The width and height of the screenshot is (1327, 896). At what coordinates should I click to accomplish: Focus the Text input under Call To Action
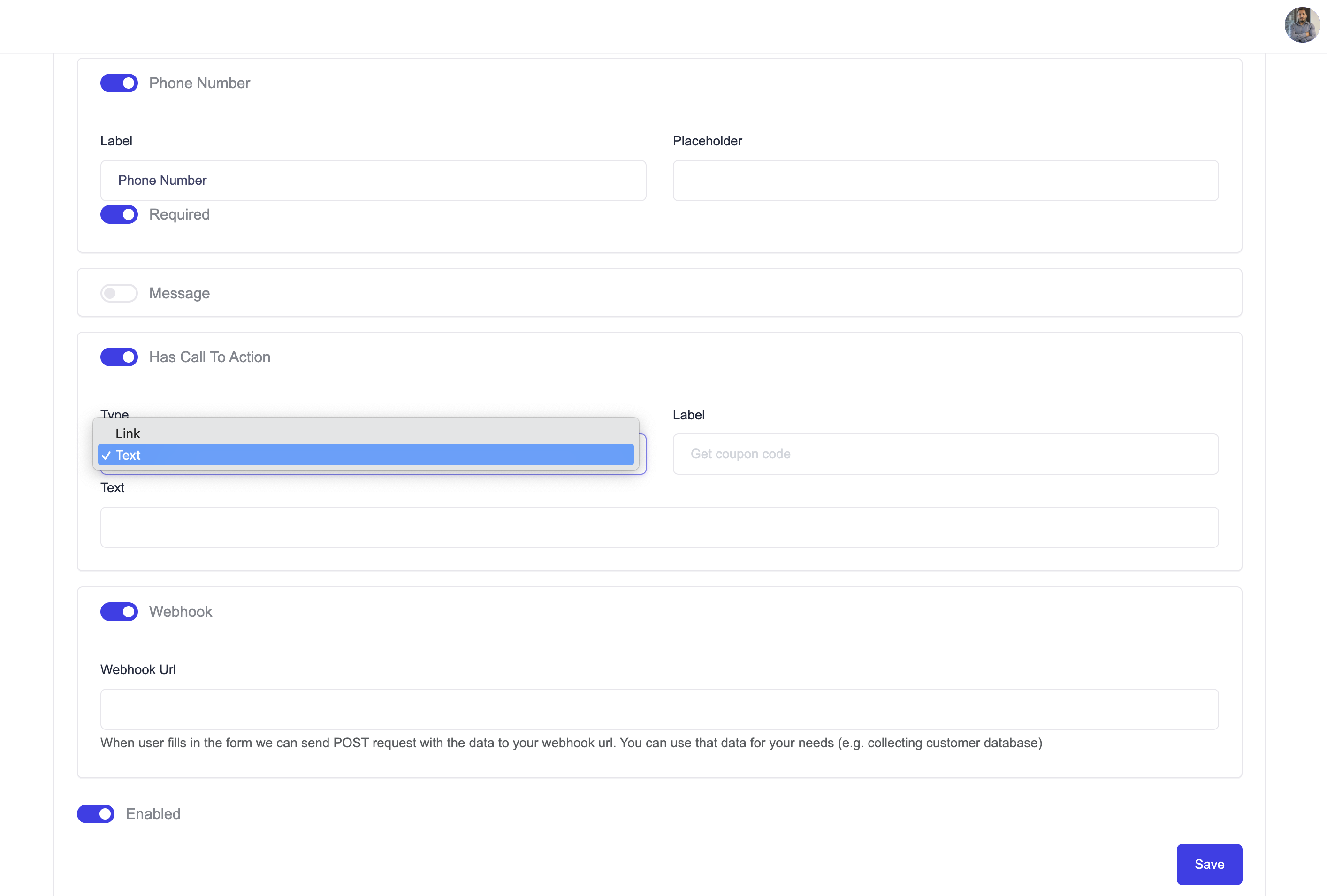point(659,527)
